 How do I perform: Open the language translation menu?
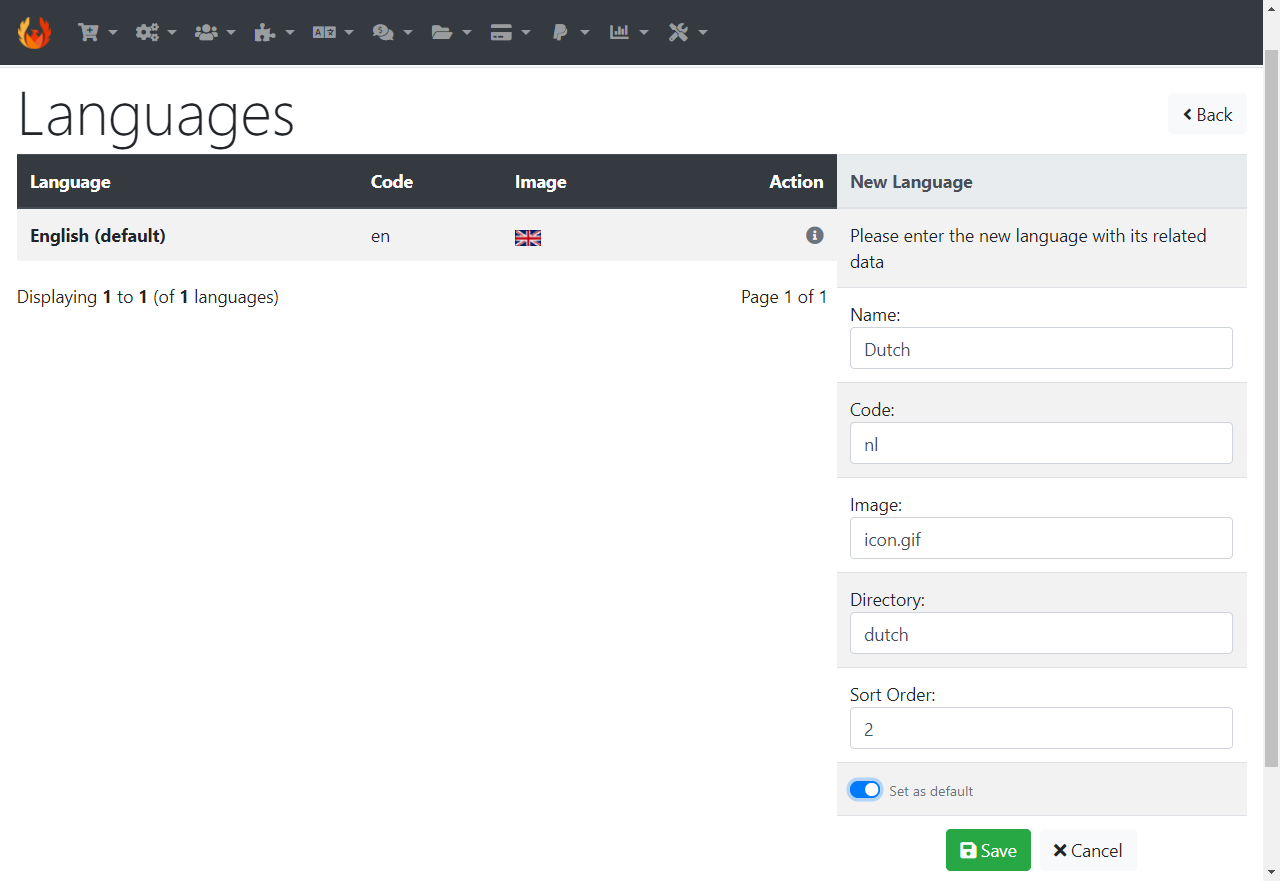[333, 32]
